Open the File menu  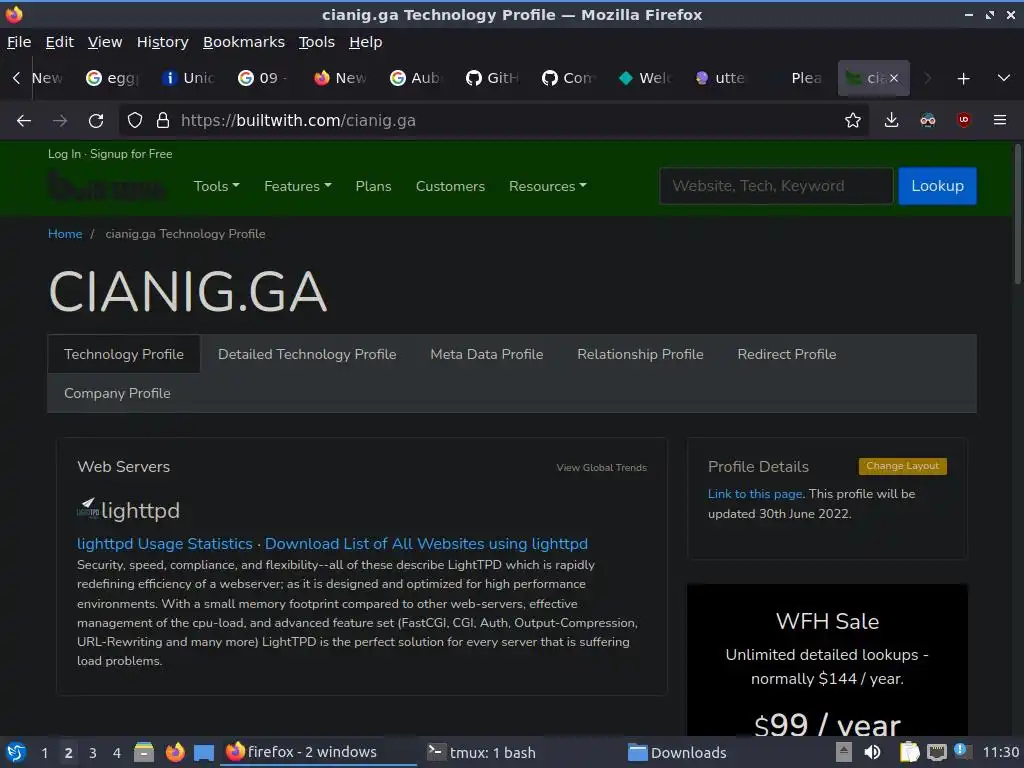pos(19,42)
